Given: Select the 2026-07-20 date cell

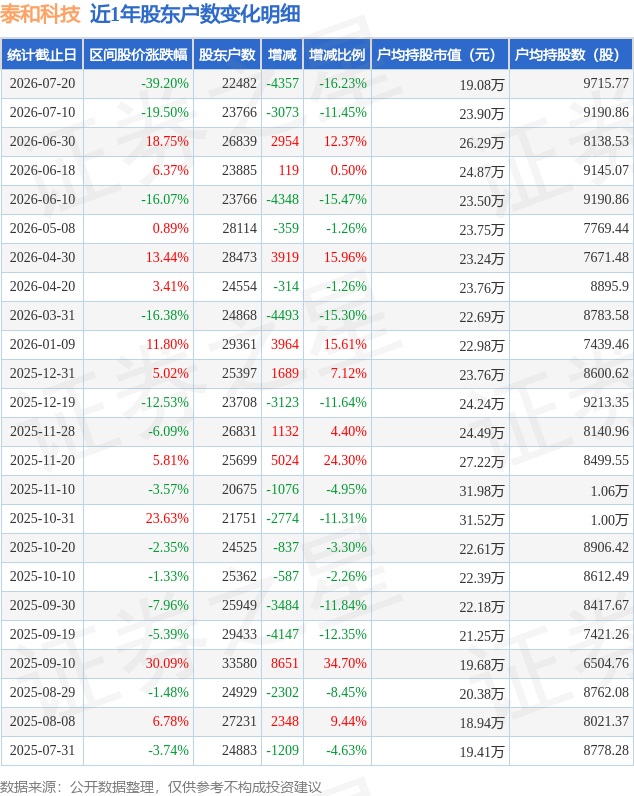Looking at the screenshot, I should pos(42,83).
